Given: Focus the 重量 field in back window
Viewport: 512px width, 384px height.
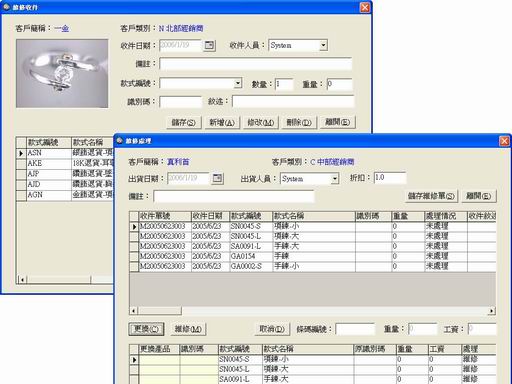Looking at the screenshot, I should [x=339, y=84].
